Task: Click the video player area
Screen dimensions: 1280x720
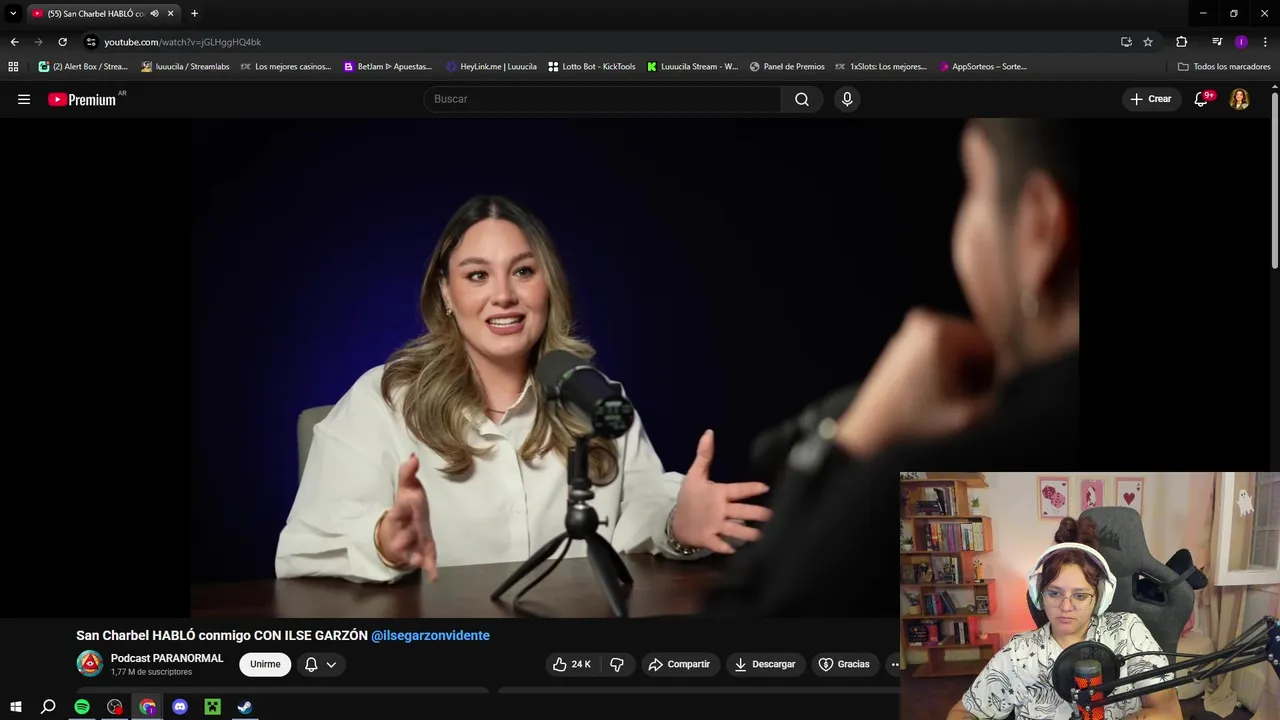Action: click(x=635, y=368)
